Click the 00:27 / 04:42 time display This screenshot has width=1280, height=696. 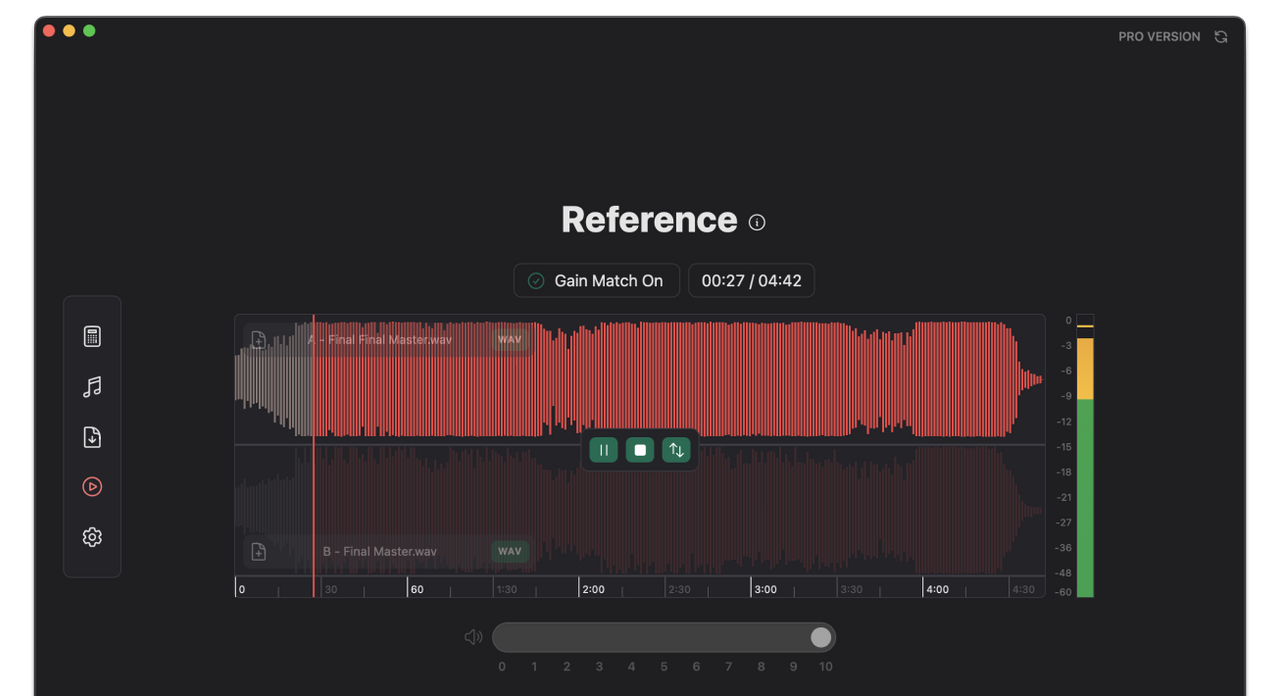[751, 281]
